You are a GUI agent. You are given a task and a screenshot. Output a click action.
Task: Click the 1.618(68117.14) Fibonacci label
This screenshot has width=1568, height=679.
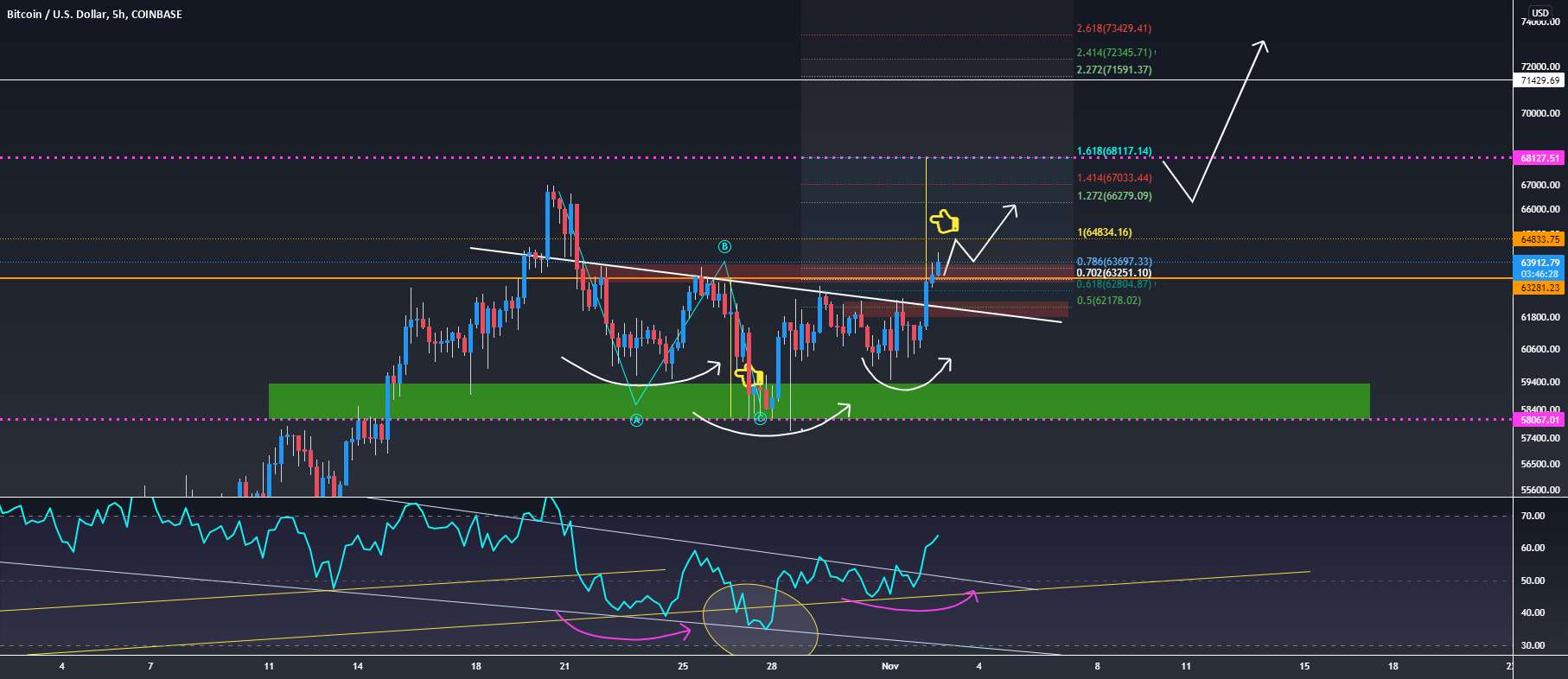click(x=1113, y=151)
